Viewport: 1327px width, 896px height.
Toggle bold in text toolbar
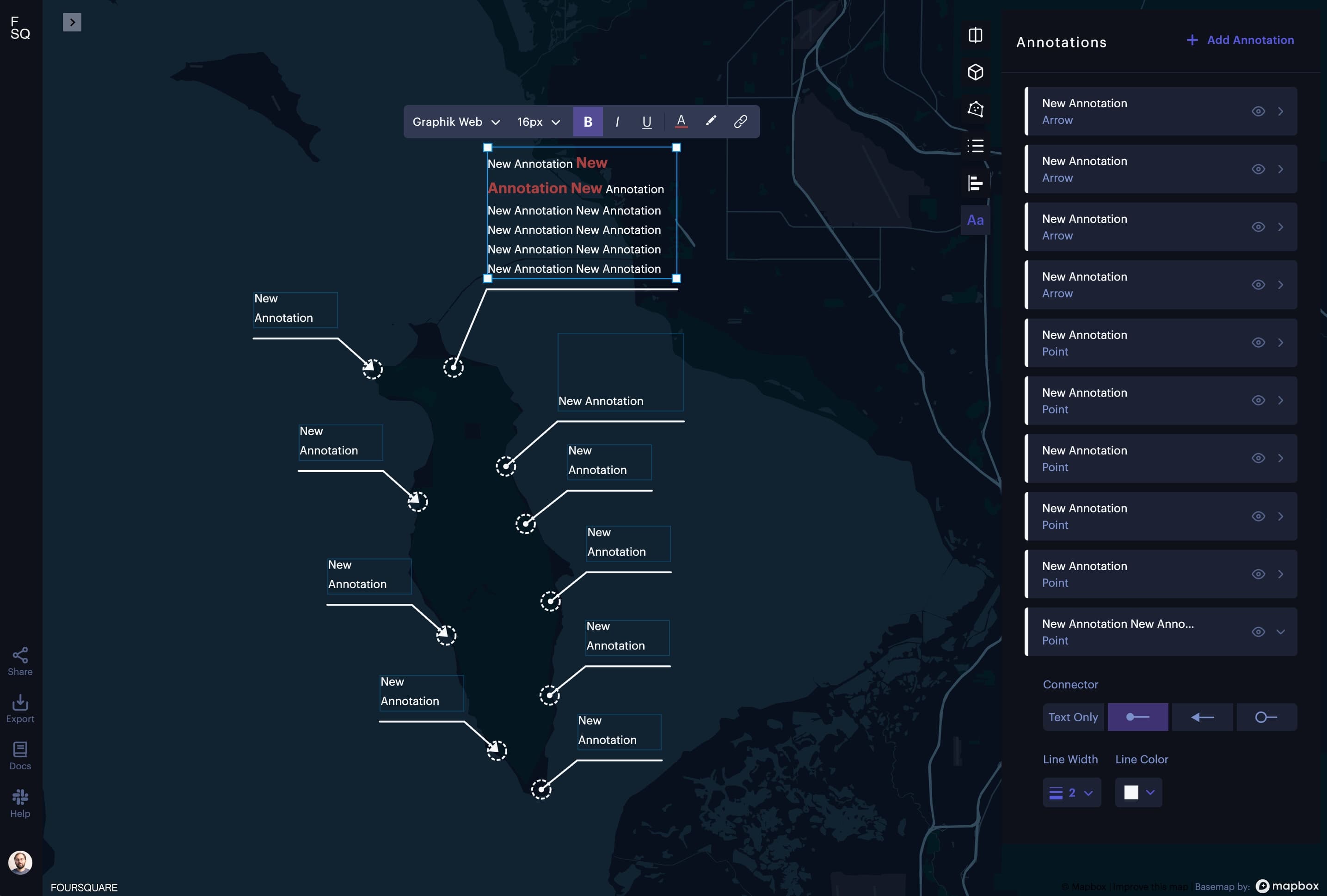(x=588, y=122)
